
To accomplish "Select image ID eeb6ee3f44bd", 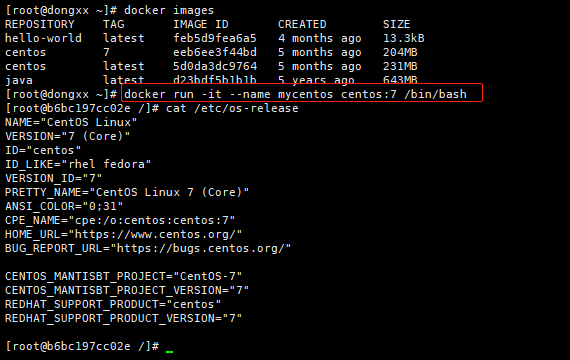I will 215,52.
